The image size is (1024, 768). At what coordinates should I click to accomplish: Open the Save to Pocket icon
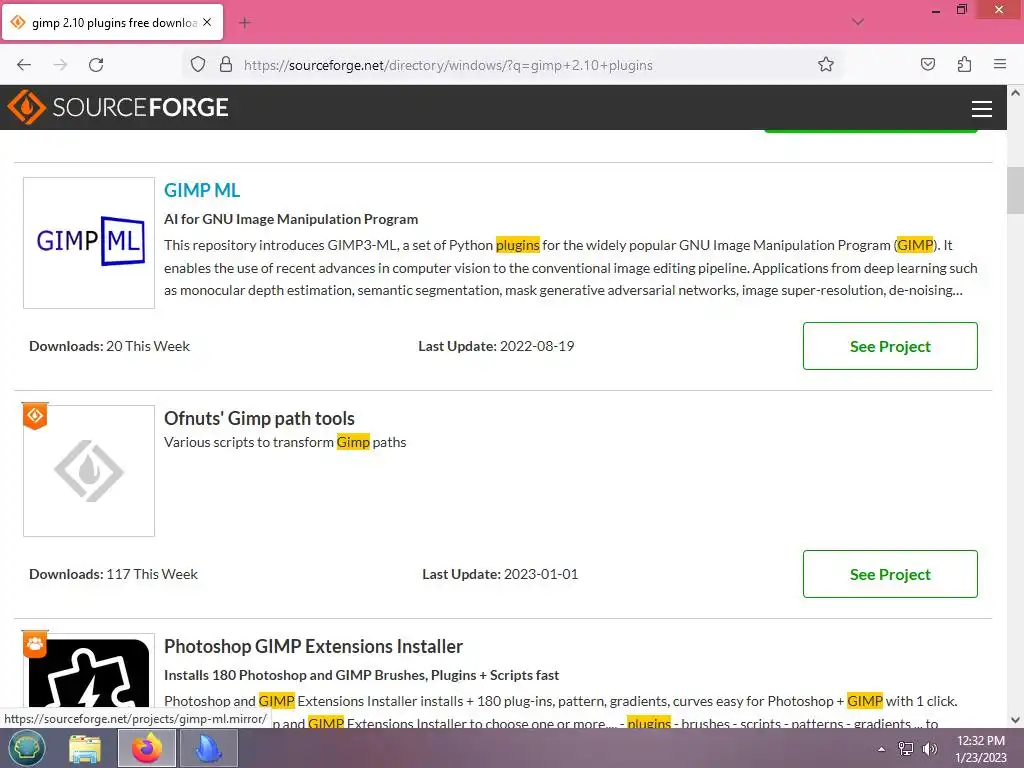(927, 64)
